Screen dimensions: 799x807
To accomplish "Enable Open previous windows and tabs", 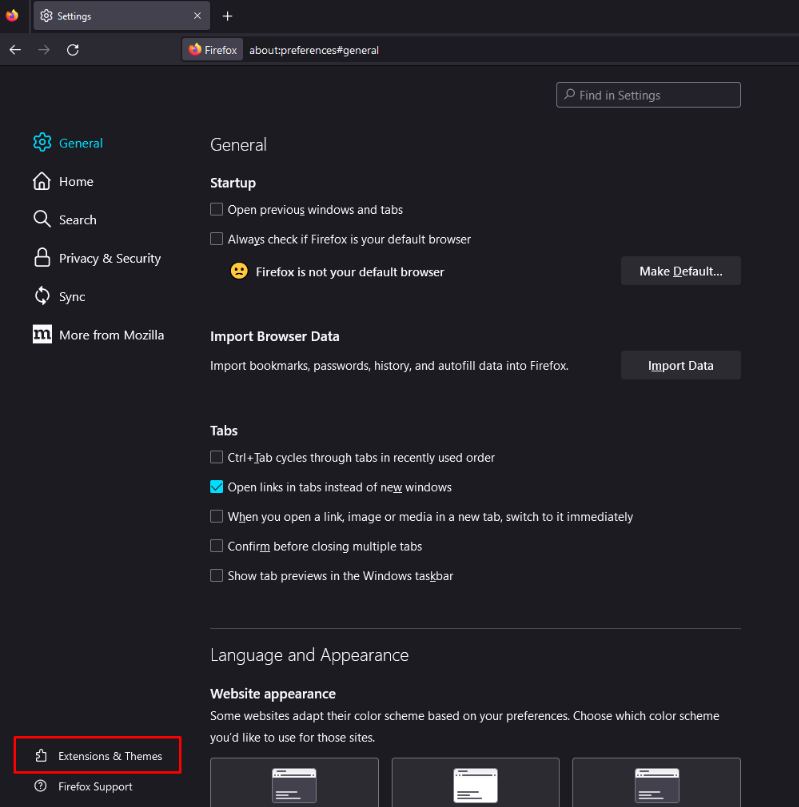I will (x=216, y=209).
